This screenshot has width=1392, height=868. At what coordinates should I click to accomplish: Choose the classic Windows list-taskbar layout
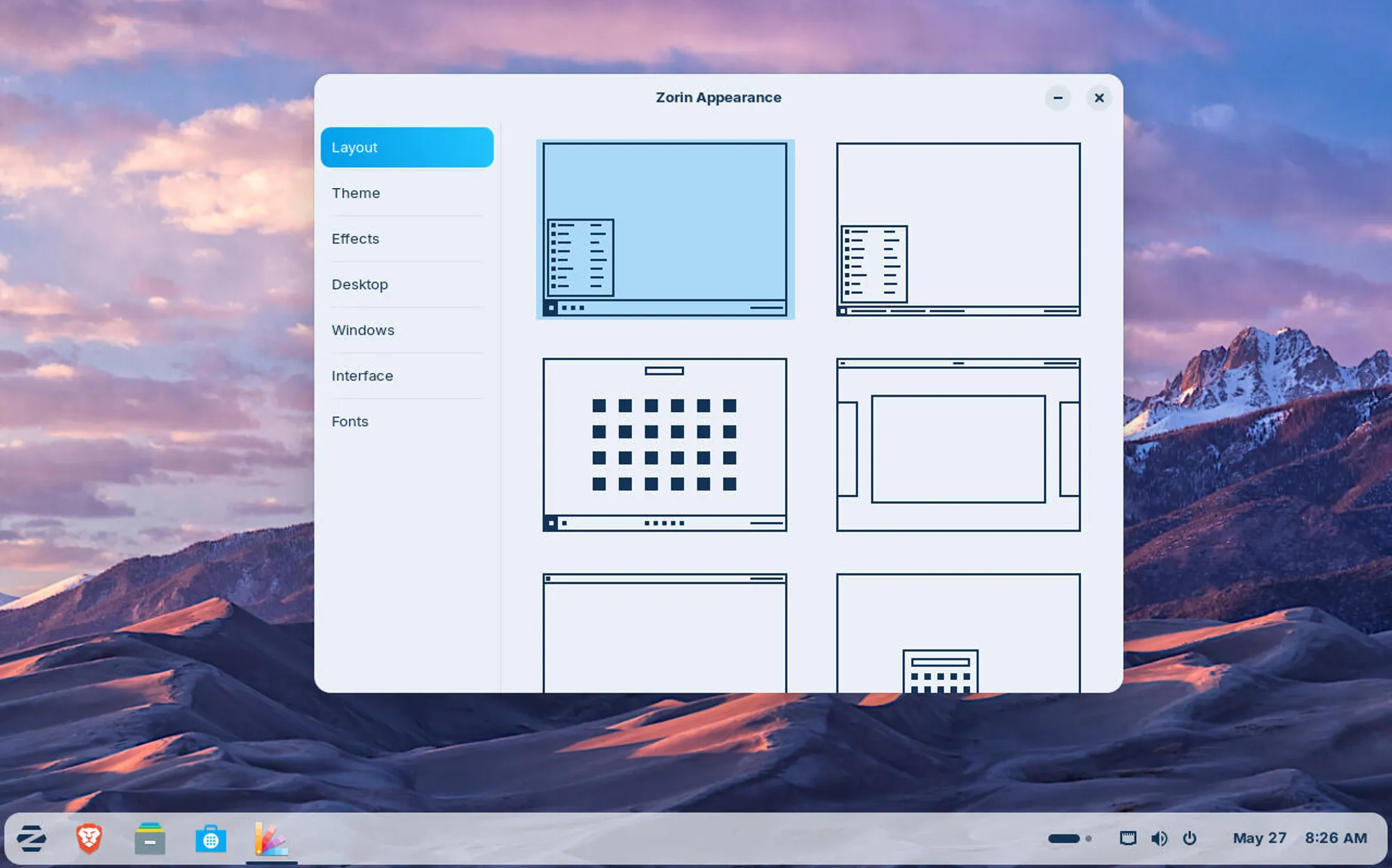pyautogui.click(x=958, y=230)
